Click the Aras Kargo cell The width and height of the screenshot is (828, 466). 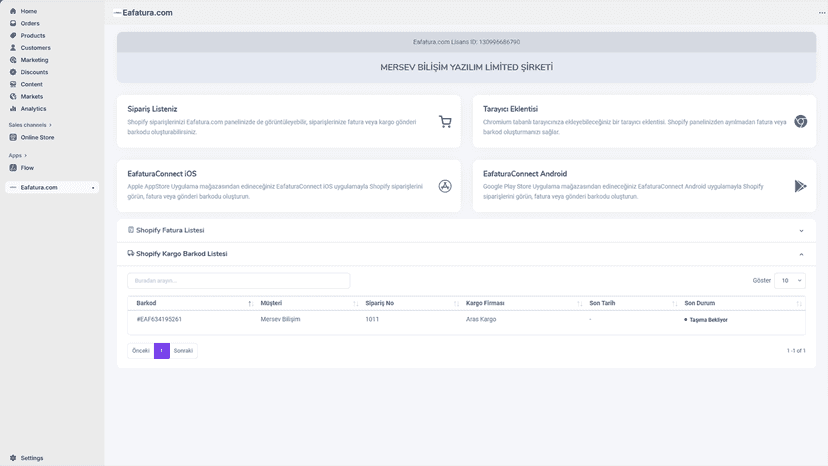coord(481,319)
